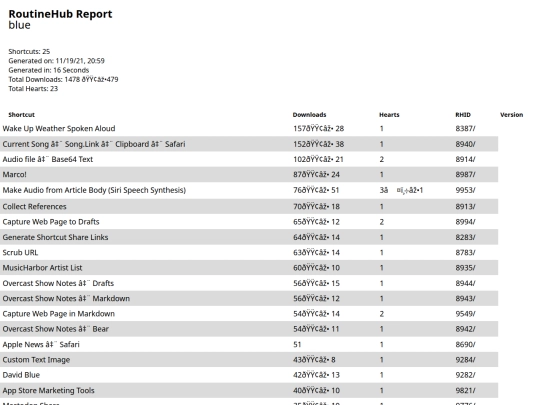This screenshot has height=405, width=540.
Task: Click the RHID "8935/" cell
Action: click(465, 268)
